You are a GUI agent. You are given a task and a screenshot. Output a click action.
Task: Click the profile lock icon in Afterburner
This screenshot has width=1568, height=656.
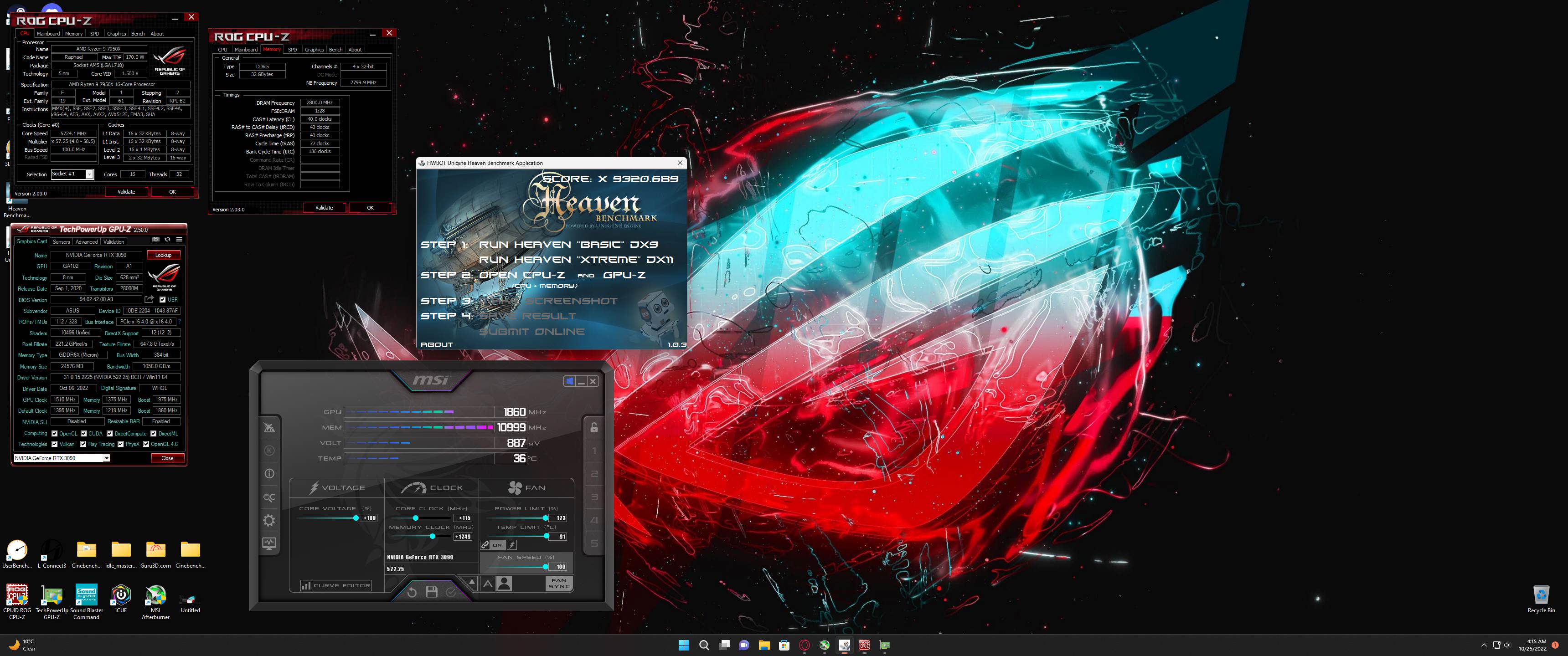coord(593,428)
